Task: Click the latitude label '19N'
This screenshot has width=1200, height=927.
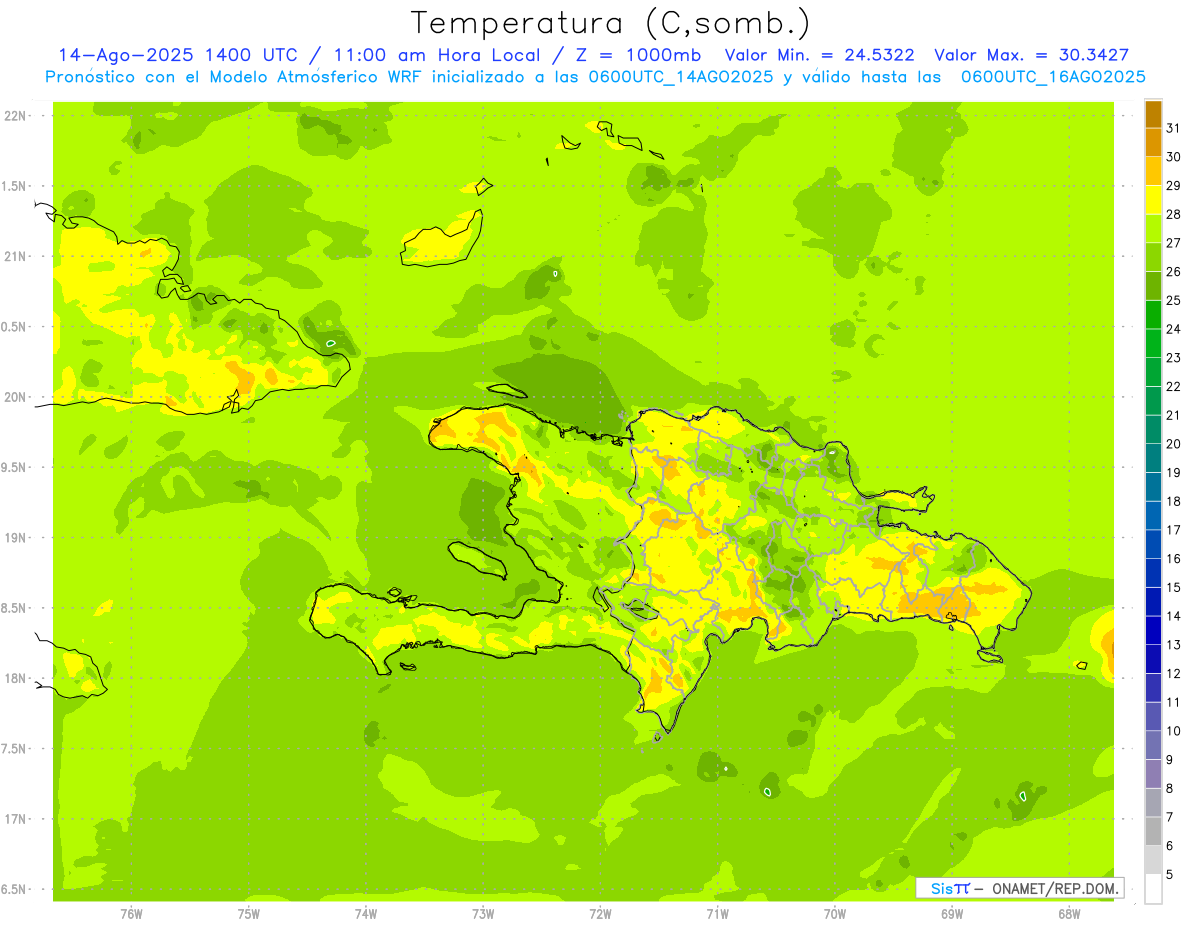Action: pos(16,538)
